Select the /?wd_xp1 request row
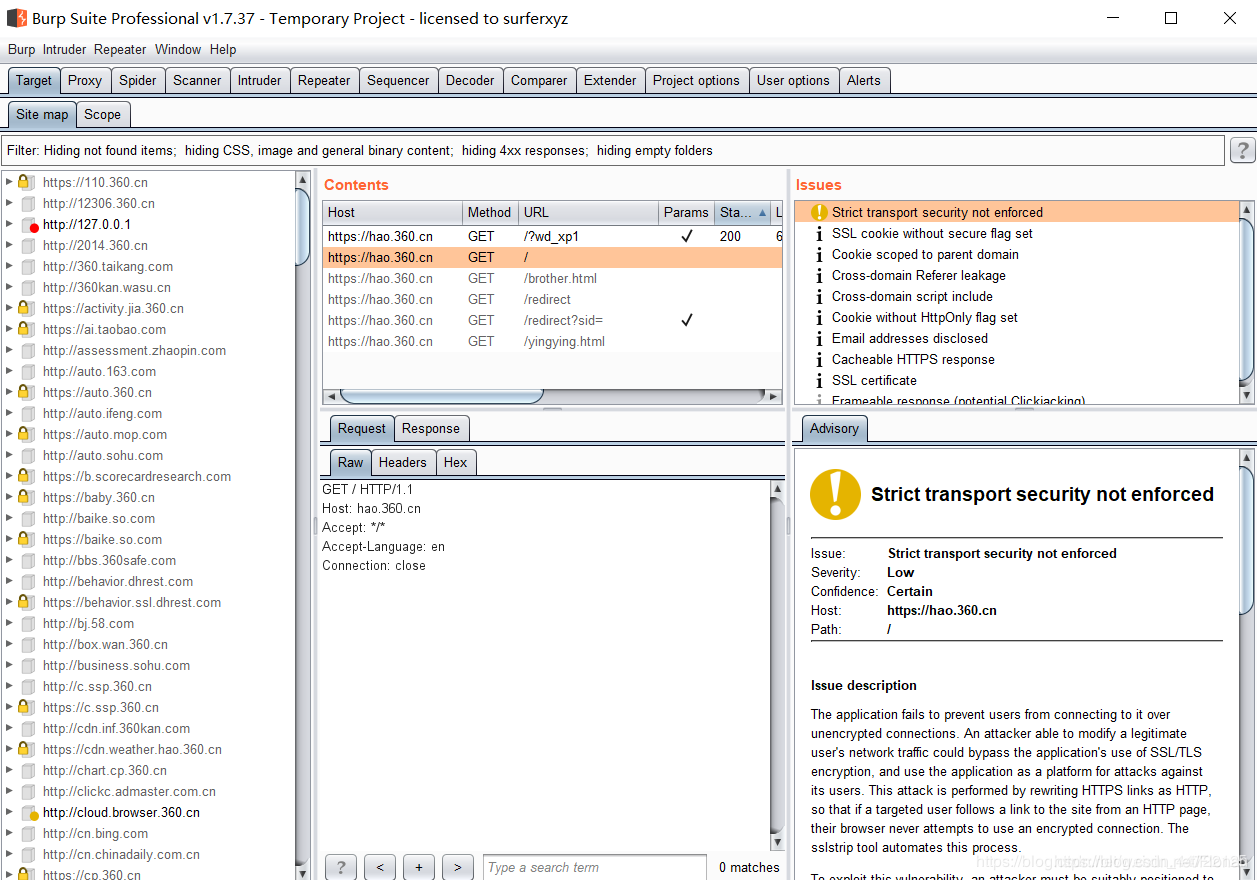The height and width of the screenshot is (880, 1257). tap(553, 236)
